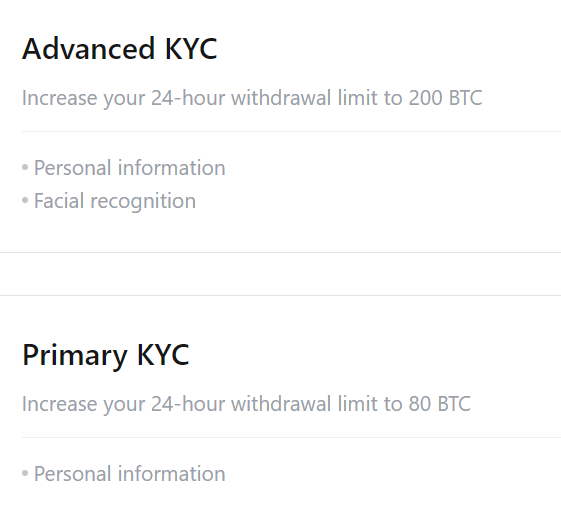This screenshot has height=508, width=561.
Task: Click bullet dot beside Primary KYC Personal information
Action: click(x=25, y=473)
